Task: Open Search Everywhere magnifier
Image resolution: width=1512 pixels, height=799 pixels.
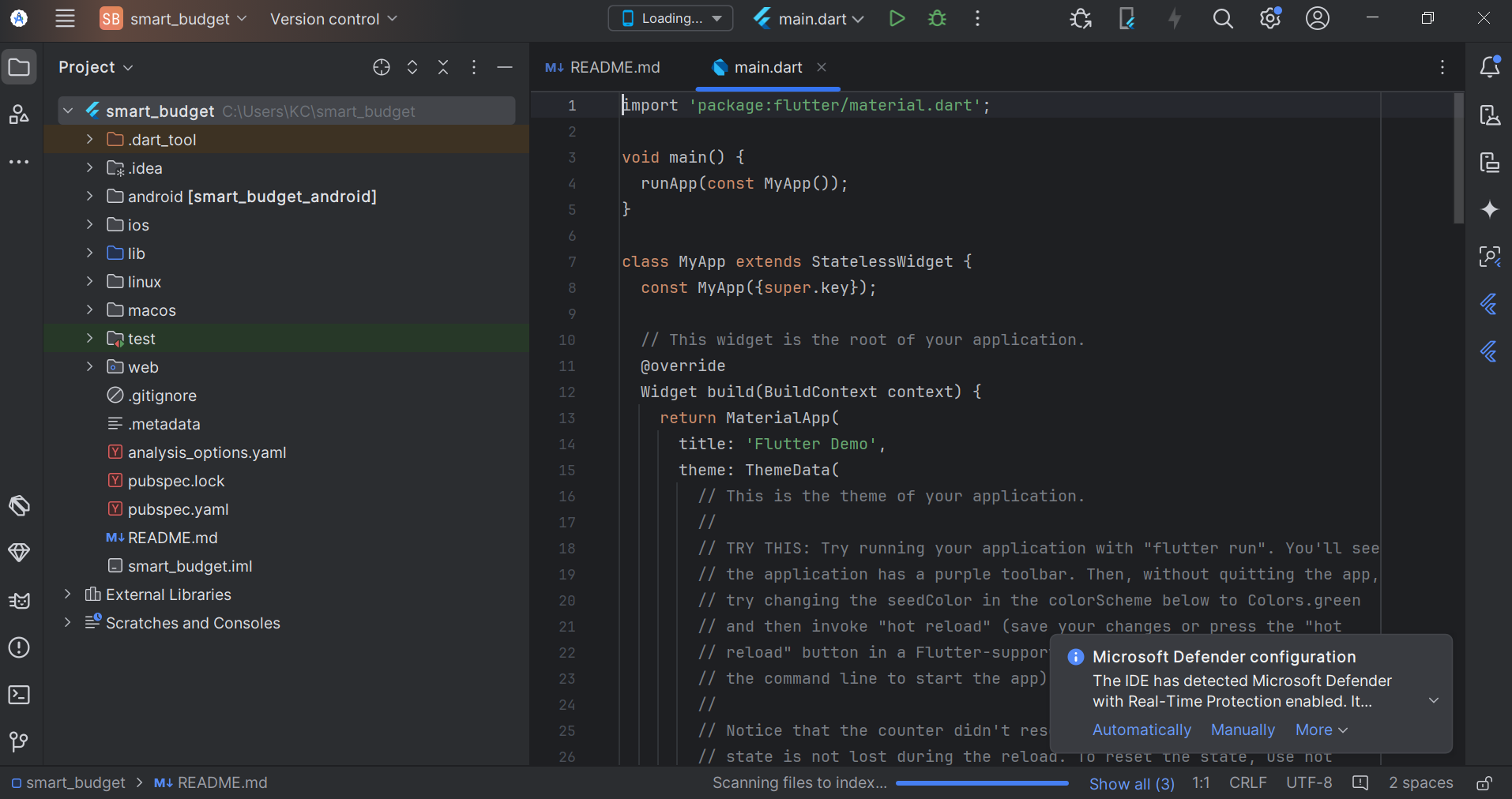Action: (1223, 19)
